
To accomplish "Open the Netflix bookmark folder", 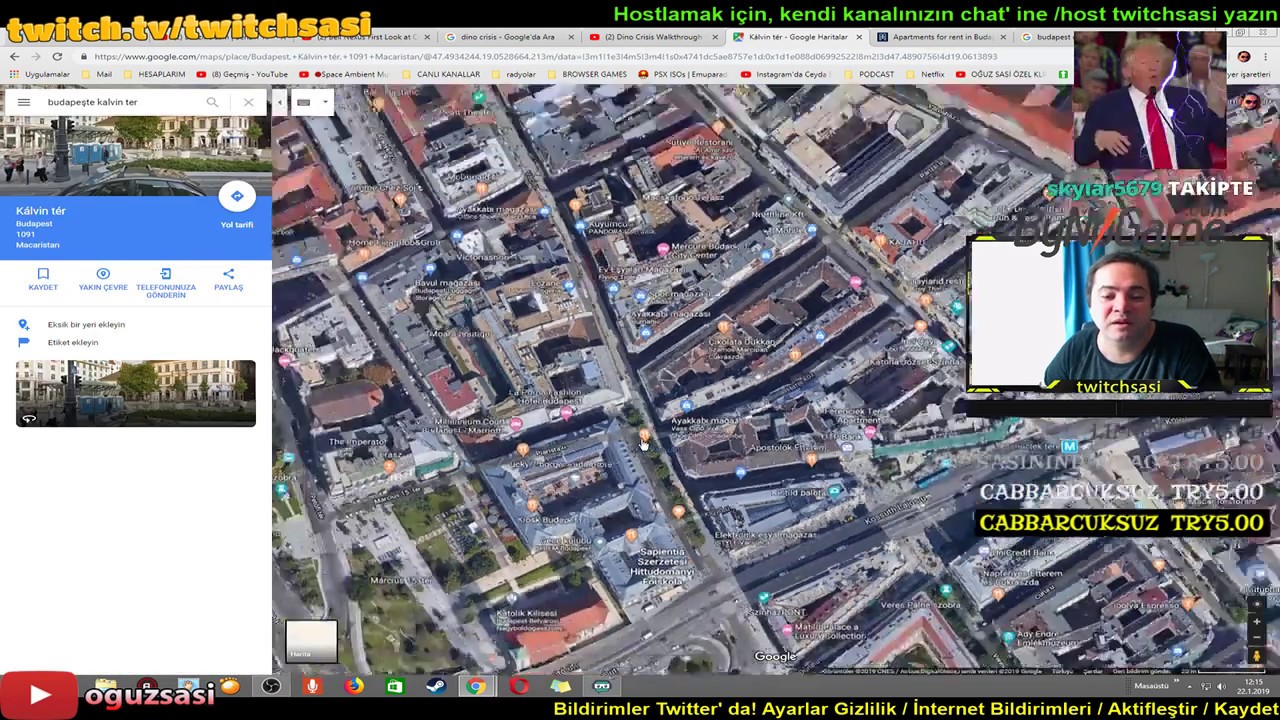I will [925, 74].
